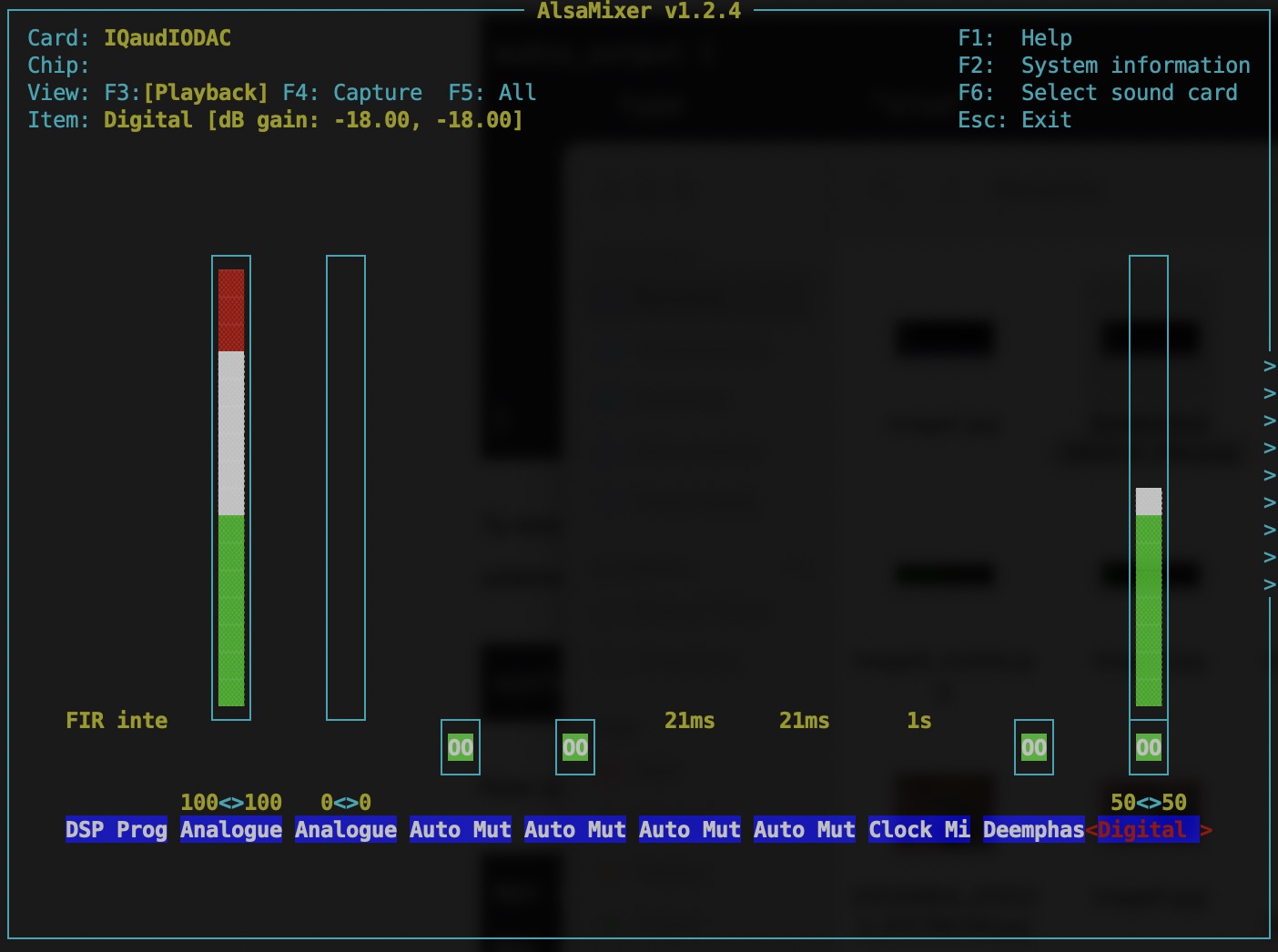Toggle the OO switch above the Deemphas label
Viewport: 1278px width, 952px height.
point(1033,747)
